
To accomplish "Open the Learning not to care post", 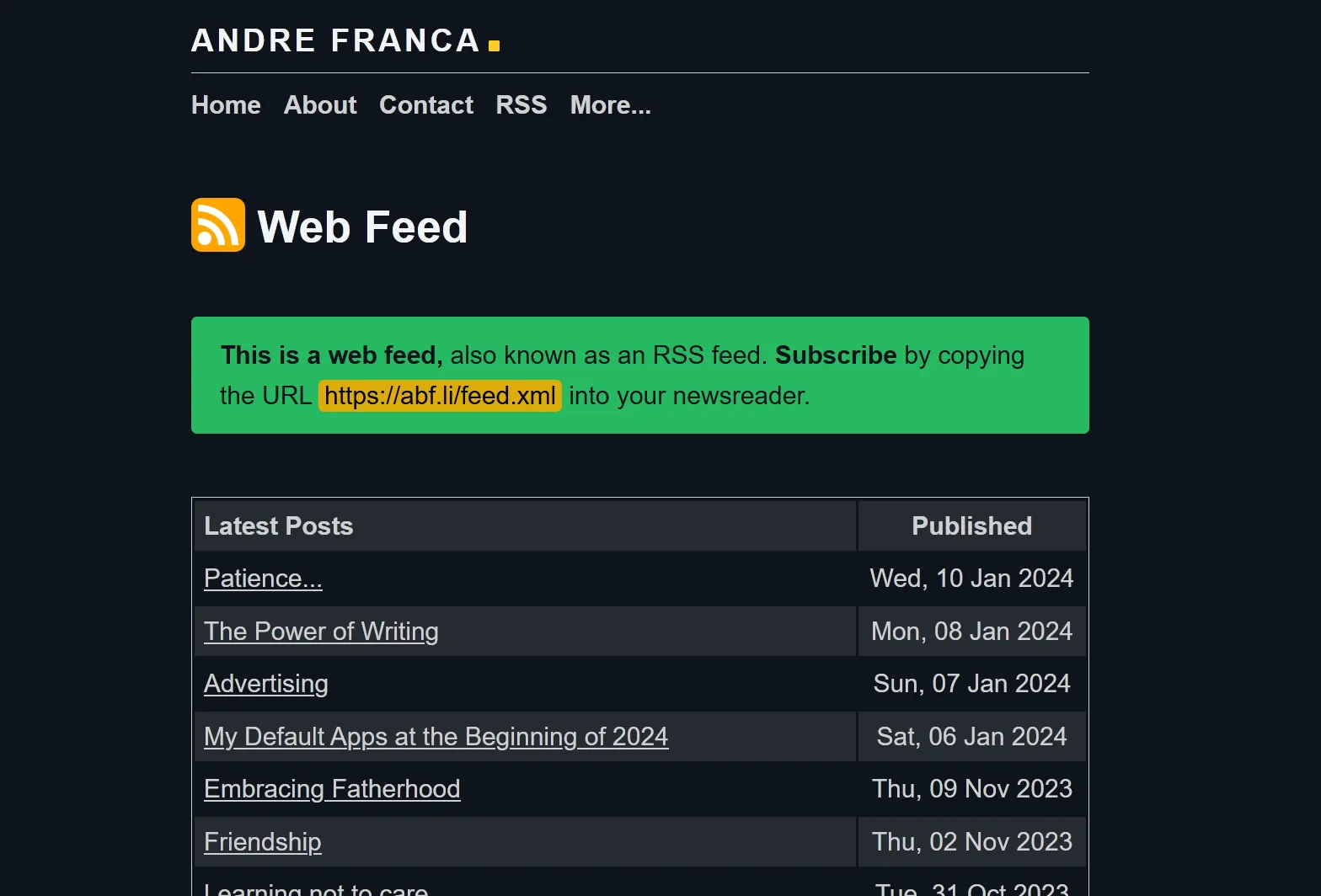I will point(316,888).
